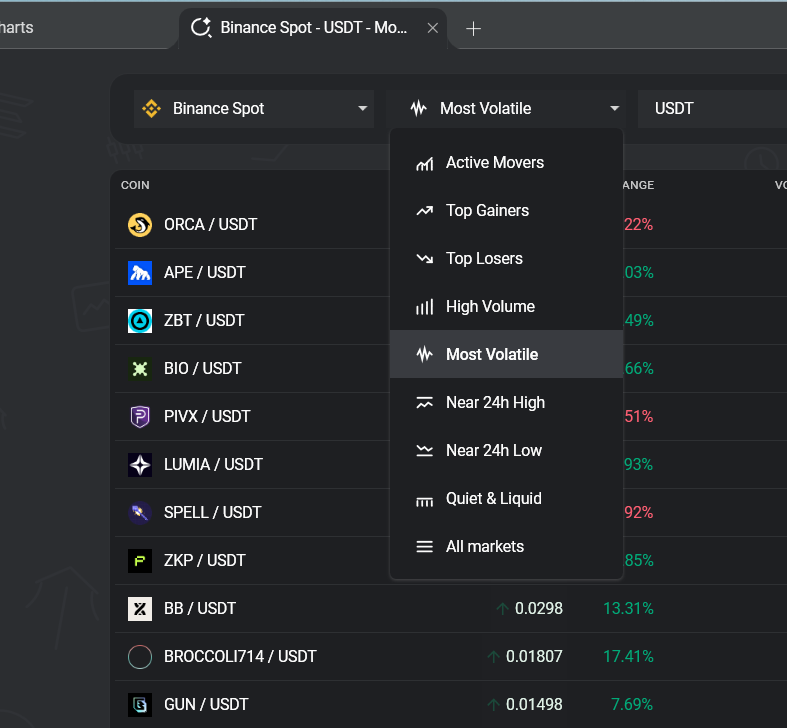
Task: Collapse the Most Volatile filter dropdown
Action: (x=506, y=108)
